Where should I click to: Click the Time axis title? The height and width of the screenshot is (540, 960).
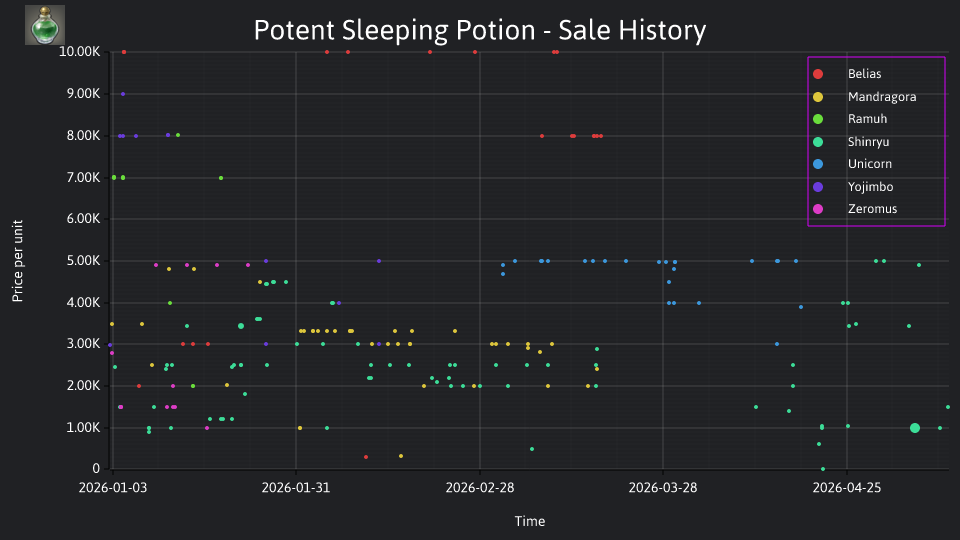click(x=530, y=521)
